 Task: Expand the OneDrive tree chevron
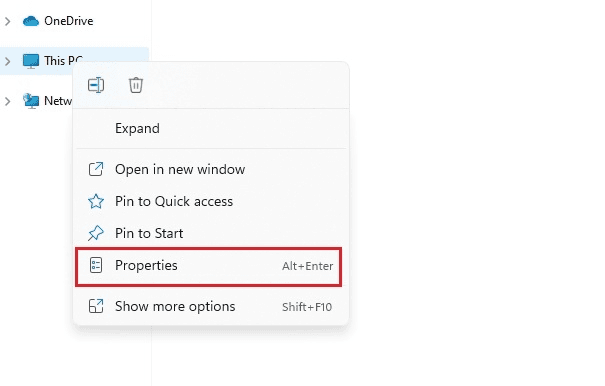coord(7,21)
